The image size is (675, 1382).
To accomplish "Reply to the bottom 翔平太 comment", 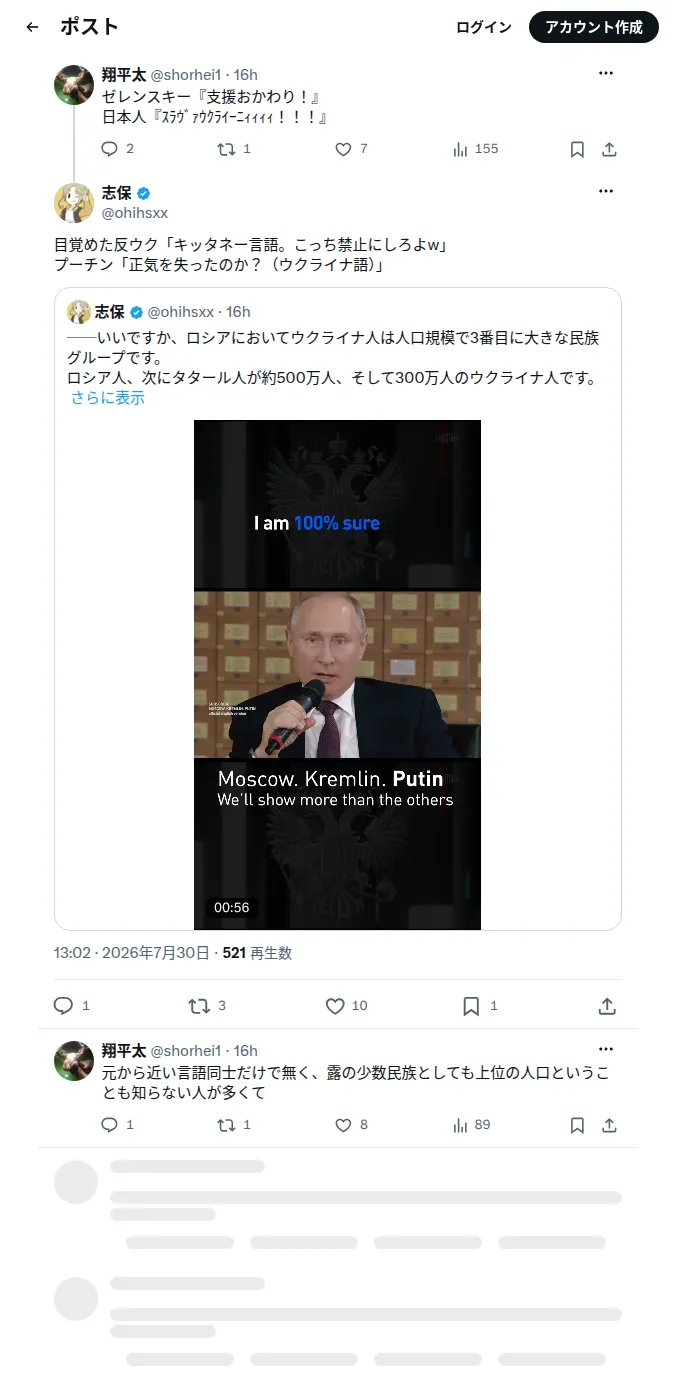I will (110, 1125).
